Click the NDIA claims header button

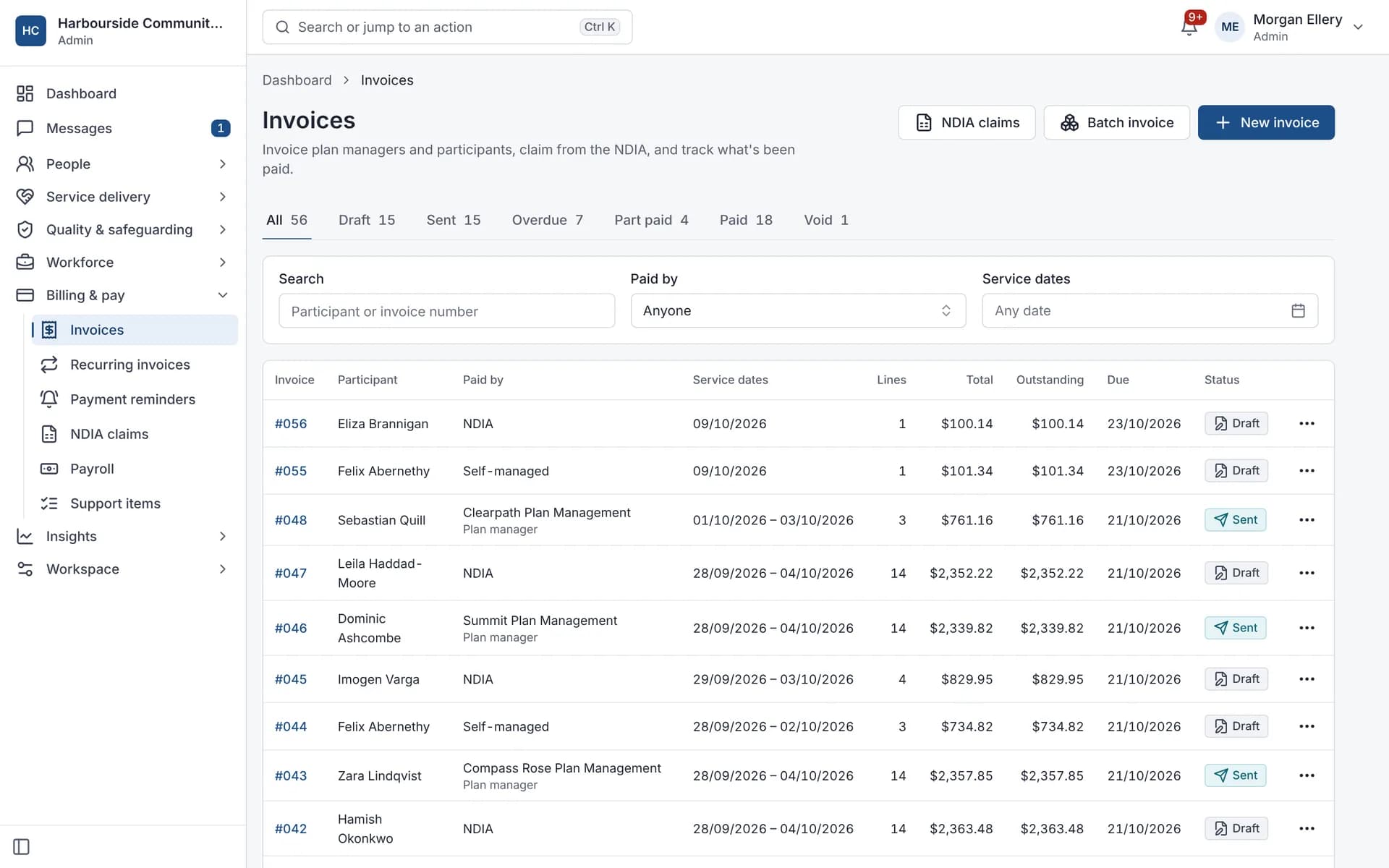coord(967,122)
